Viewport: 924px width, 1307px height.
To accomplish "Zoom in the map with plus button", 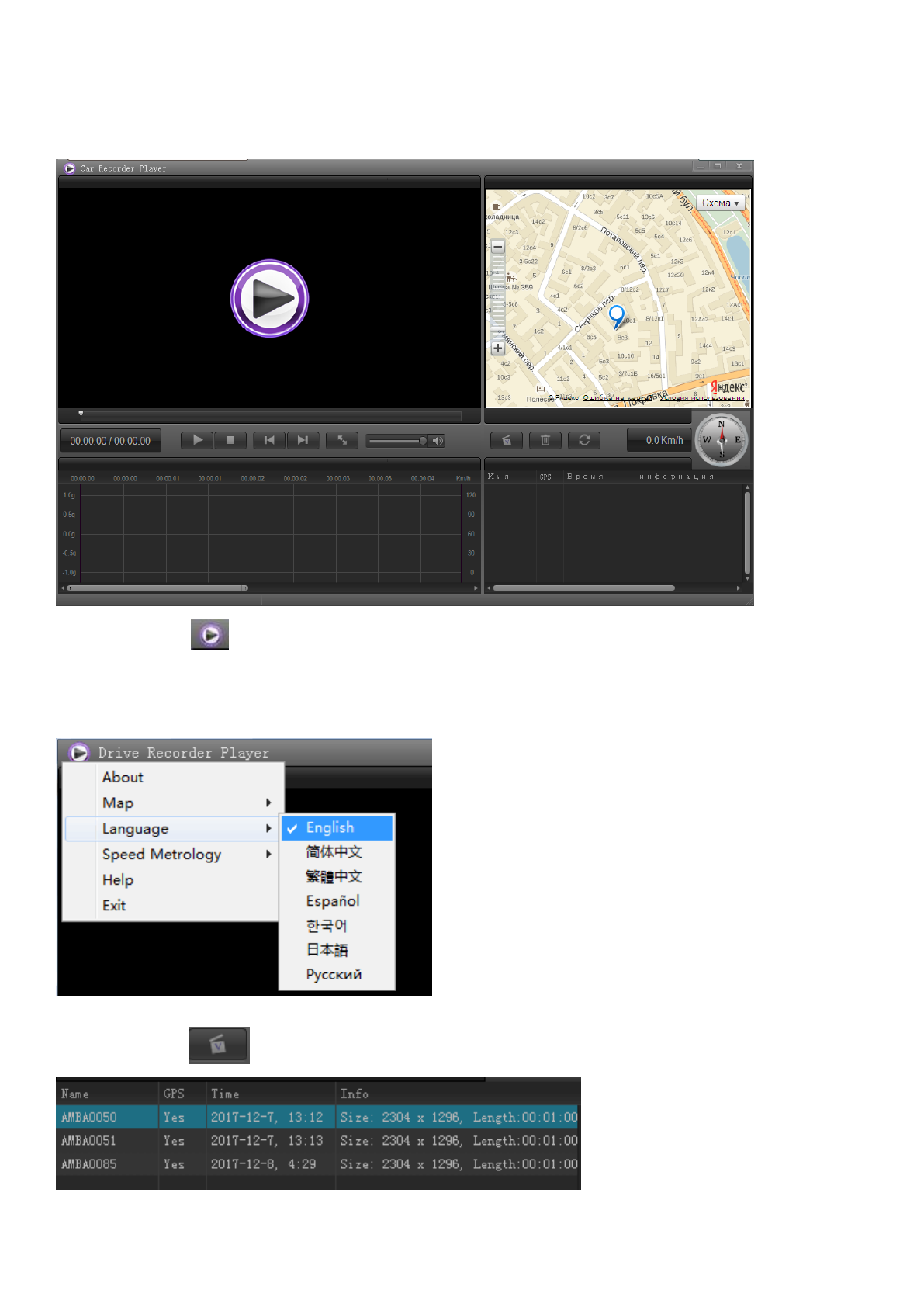I will pyautogui.click(x=498, y=348).
